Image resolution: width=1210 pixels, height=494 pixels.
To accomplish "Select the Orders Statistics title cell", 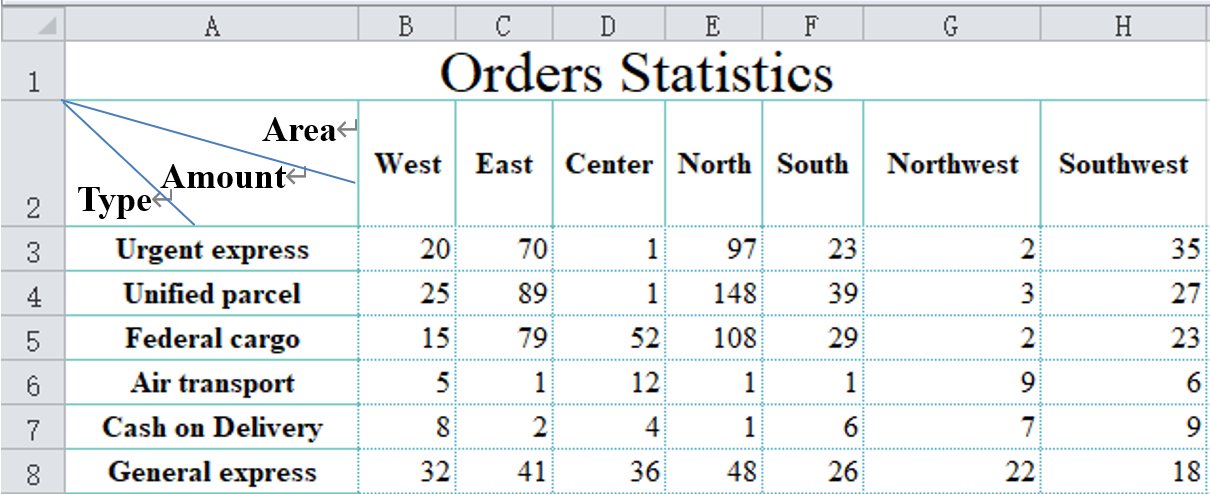I will pos(636,73).
